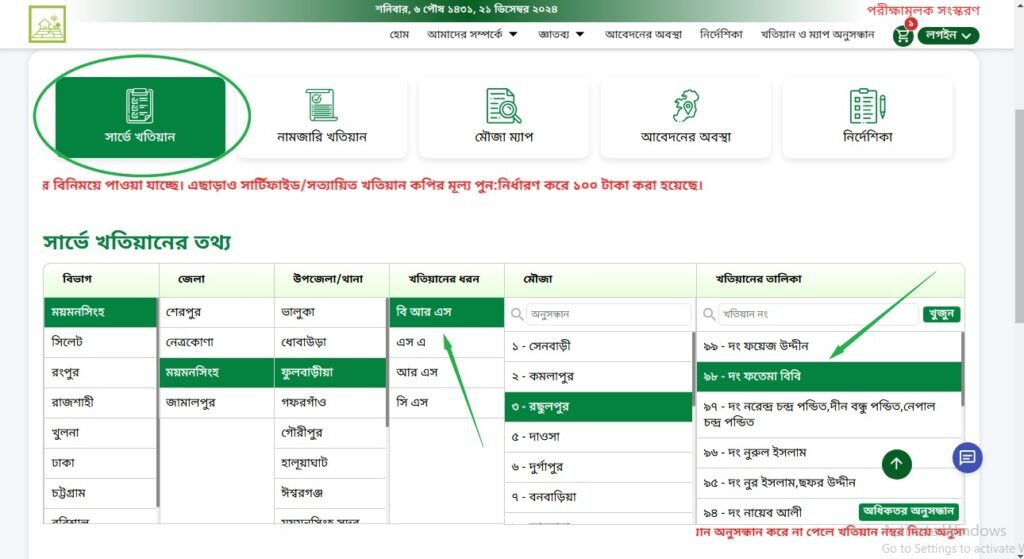This screenshot has width=1024, height=559.
Task: Open আবেদনের অবস্থা in top menu
Action: [643, 34]
